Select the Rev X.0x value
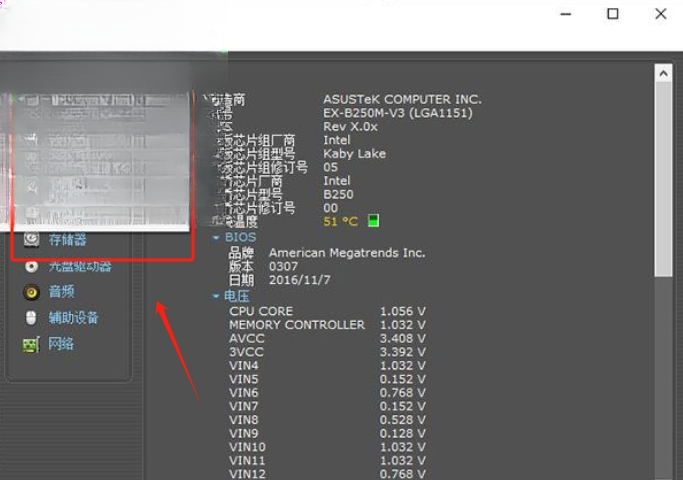This screenshot has height=480, width=683. 350,127
